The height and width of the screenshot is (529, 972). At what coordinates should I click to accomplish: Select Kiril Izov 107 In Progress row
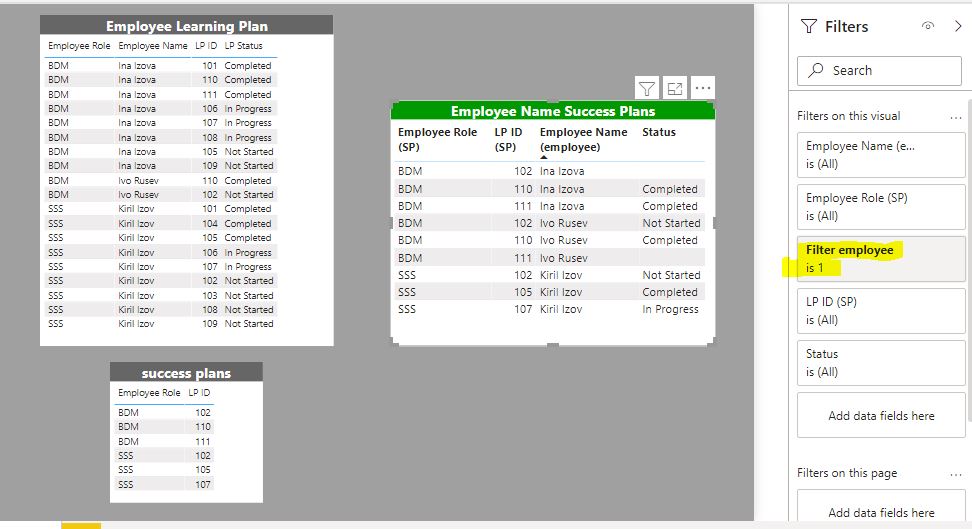pyautogui.click(x=550, y=309)
